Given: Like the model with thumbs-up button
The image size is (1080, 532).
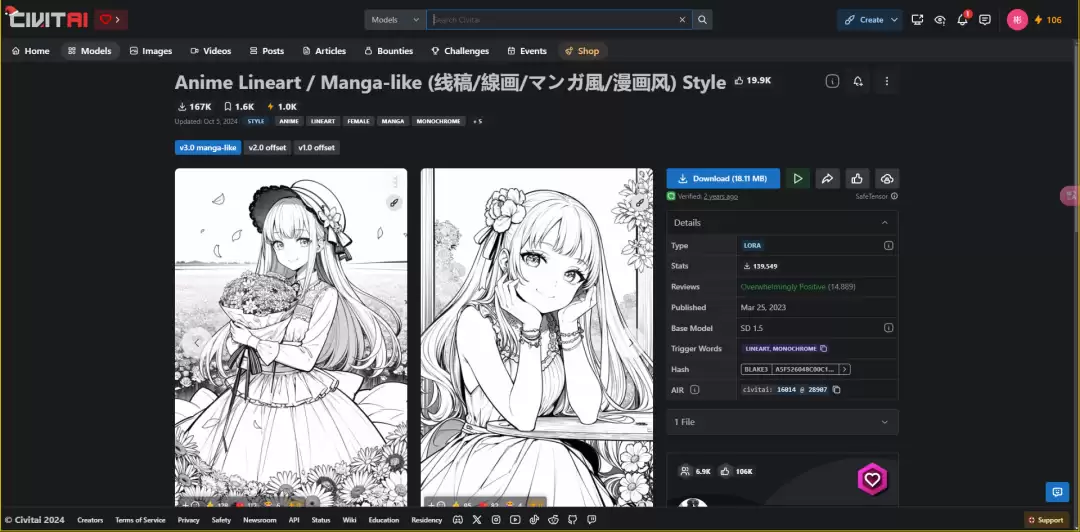Looking at the screenshot, I should pyautogui.click(x=857, y=179).
